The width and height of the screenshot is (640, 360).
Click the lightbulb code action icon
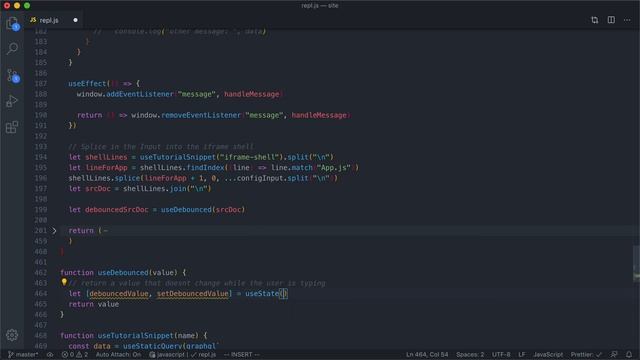tap(64, 282)
